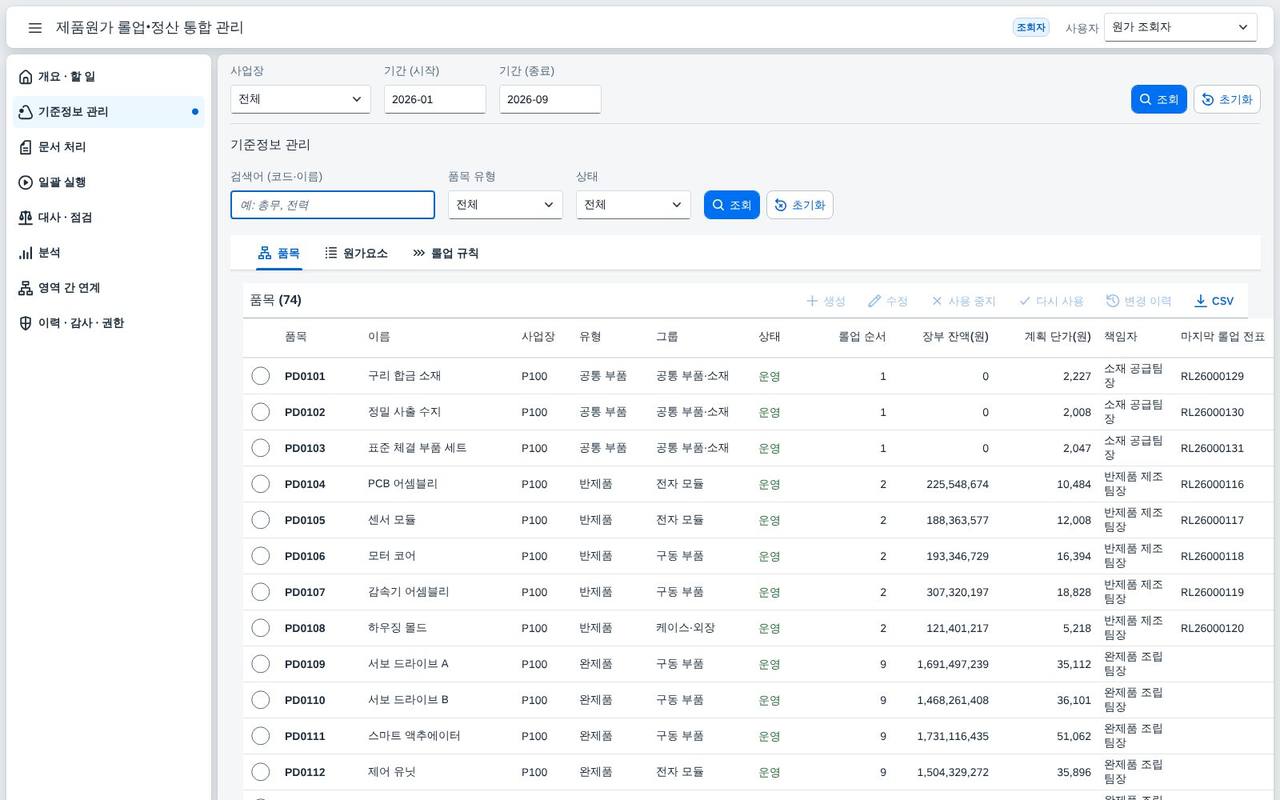This screenshot has width=1280, height=800.
Task: Click the 롤업 순서 column header
Action: [x=862, y=337]
